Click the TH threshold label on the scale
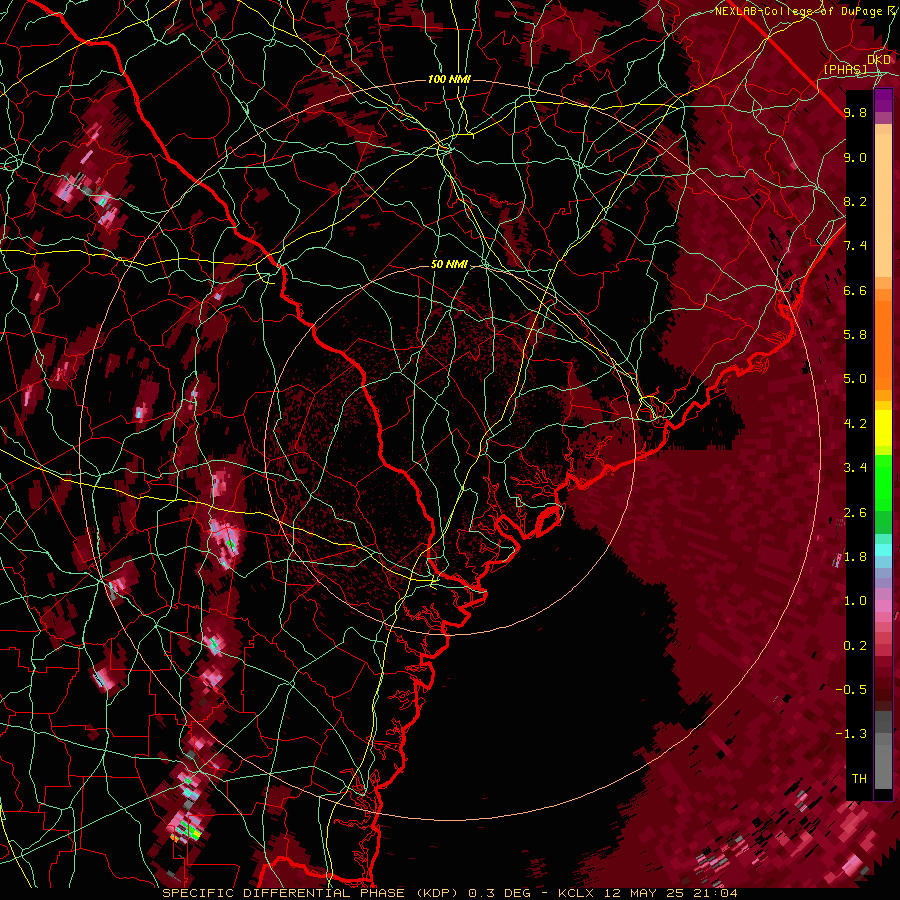Viewport: 900px width, 900px height. [x=859, y=779]
